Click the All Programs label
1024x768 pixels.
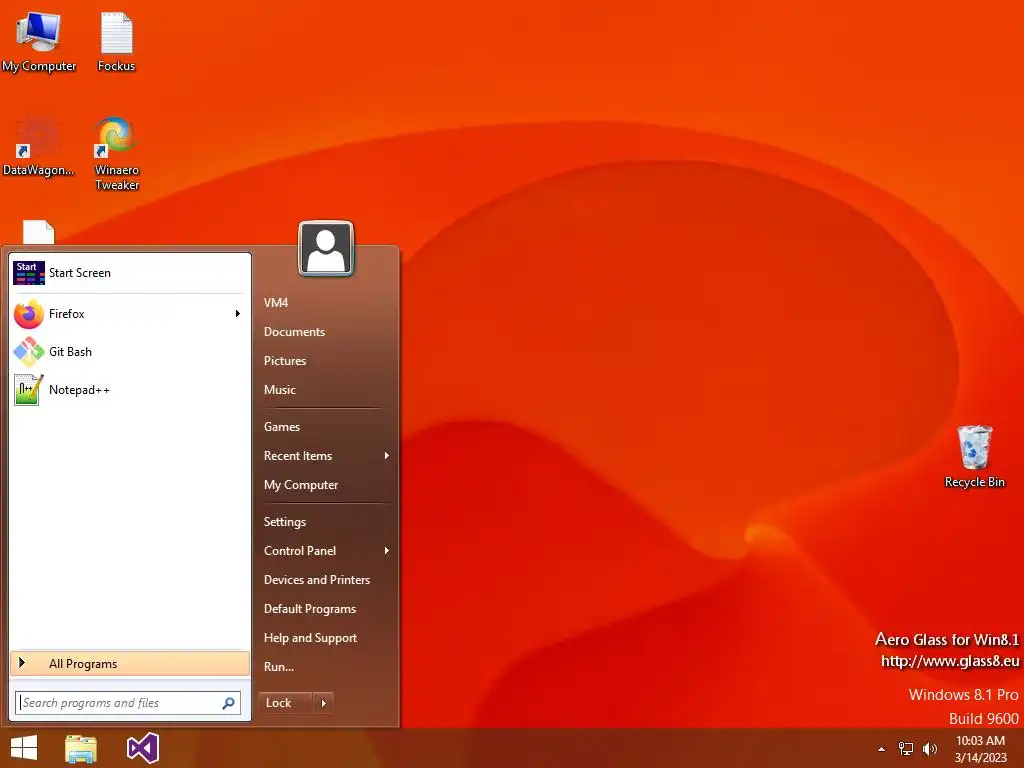click(x=83, y=664)
